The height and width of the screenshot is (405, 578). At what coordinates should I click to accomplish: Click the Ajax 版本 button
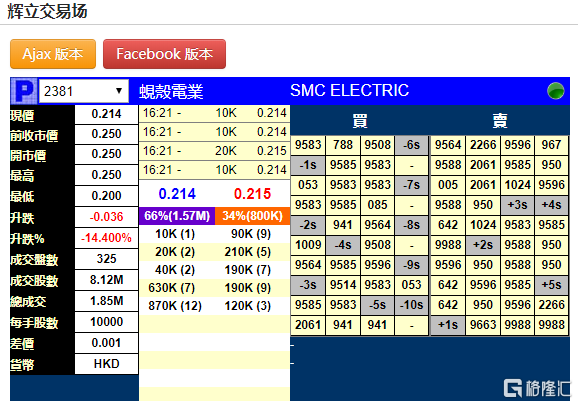53,54
